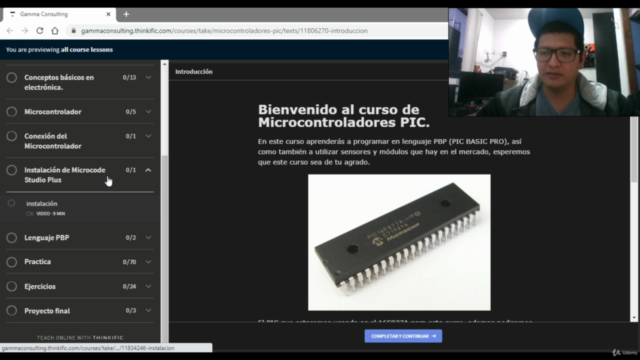Image resolution: width=640 pixels, height=360 pixels.
Task: Expand the Ejercicios section chevron
Action: 148,286
